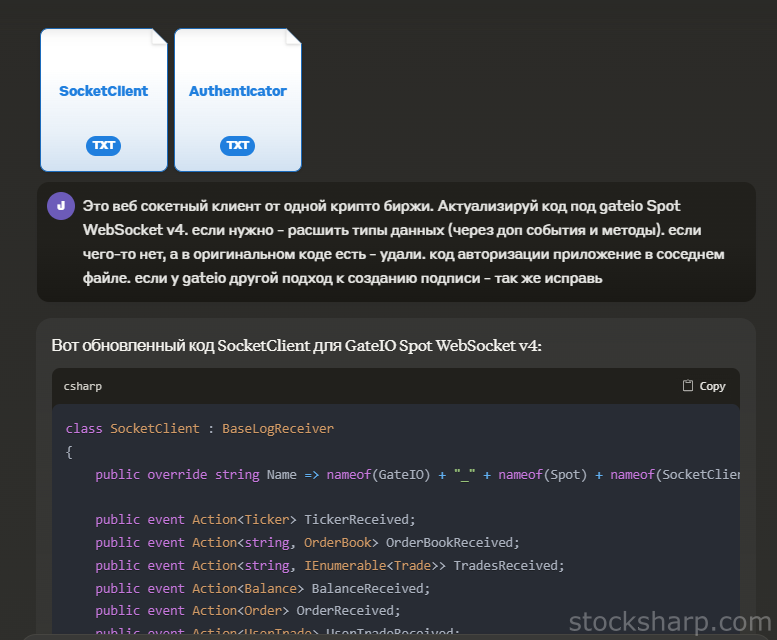This screenshot has width=777, height=640.
Task: Click the class SocketClient declaration line
Action: pos(200,428)
